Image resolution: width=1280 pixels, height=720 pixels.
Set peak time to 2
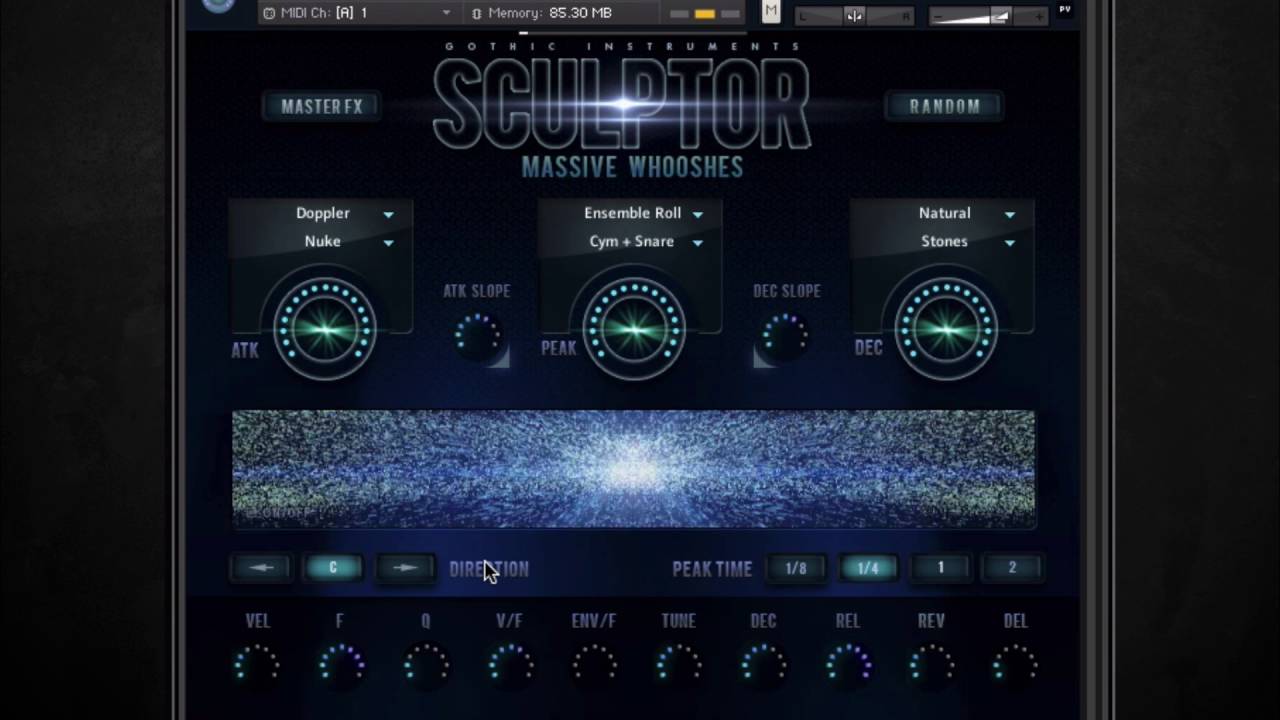[x=1012, y=568]
